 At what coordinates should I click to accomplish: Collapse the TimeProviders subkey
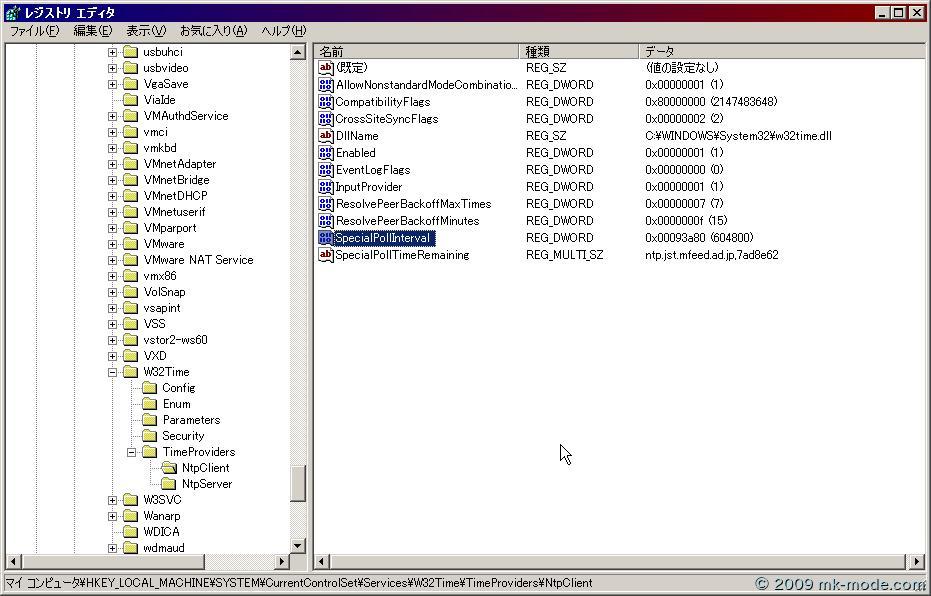(132, 452)
